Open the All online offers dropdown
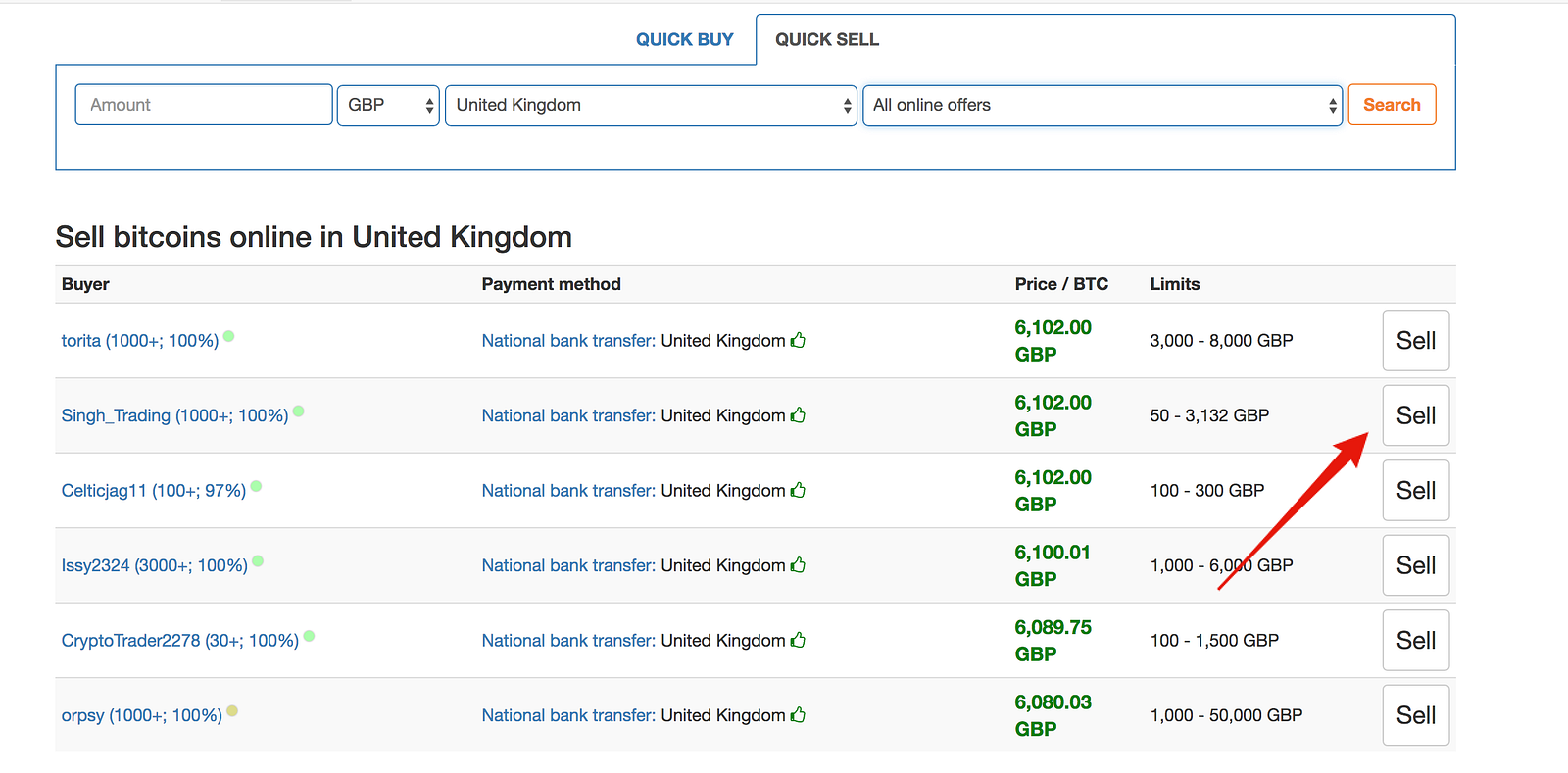 (1102, 105)
